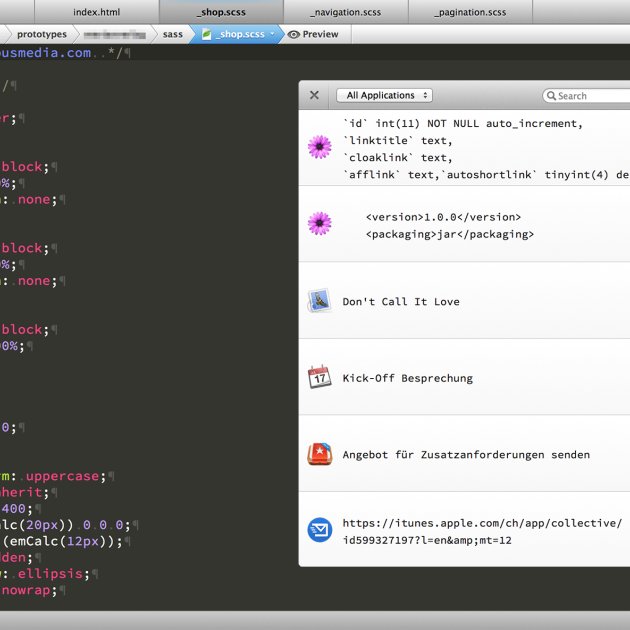Image resolution: width=630 pixels, height=630 pixels.
Task: Click the calendar icon beside Kick-Off Besprechung
Action: [x=319, y=377]
